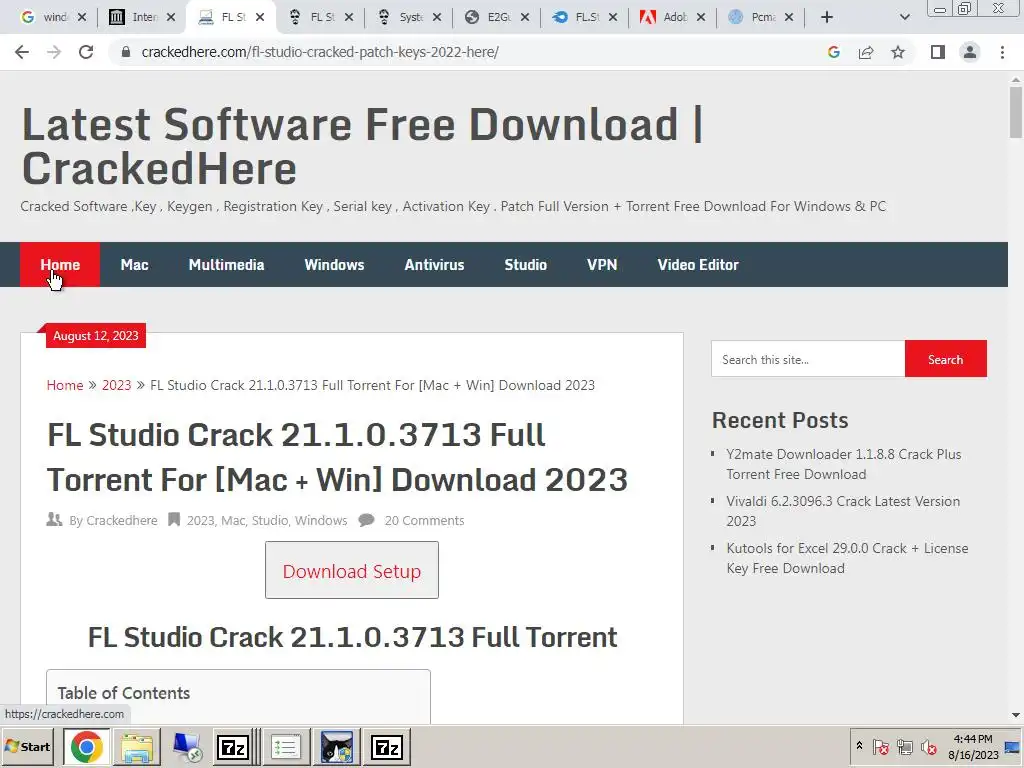Click the Action Center flag icon in the tray

[880, 746]
